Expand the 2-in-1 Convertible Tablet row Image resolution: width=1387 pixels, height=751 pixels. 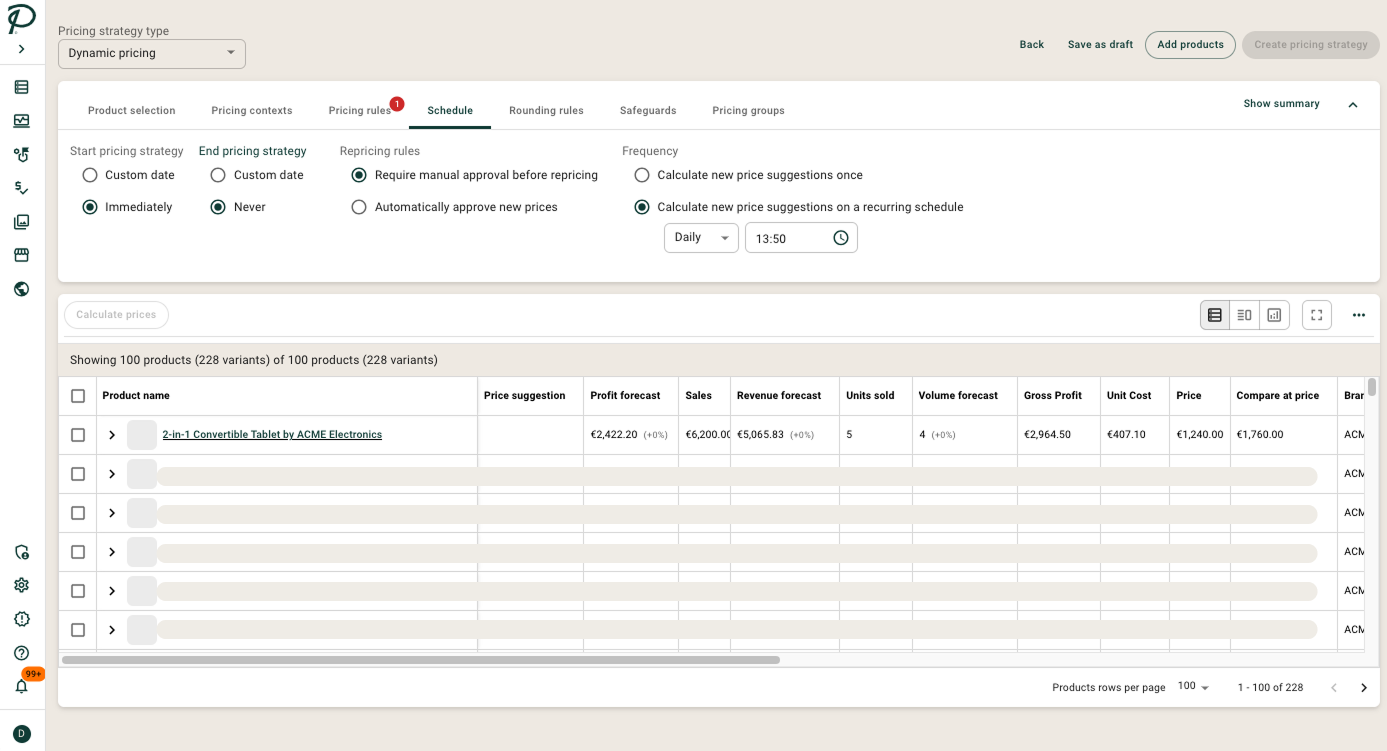click(x=111, y=434)
